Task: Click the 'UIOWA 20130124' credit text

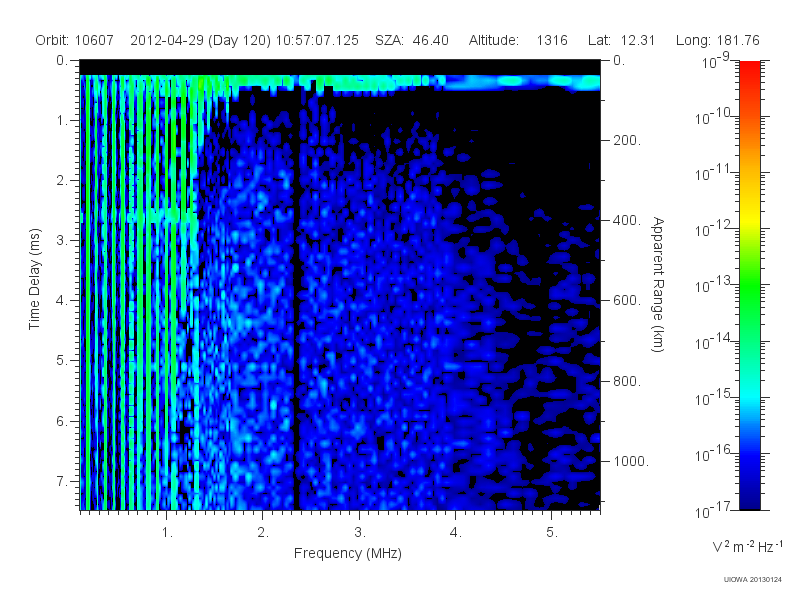Action: (x=753, y=580)
